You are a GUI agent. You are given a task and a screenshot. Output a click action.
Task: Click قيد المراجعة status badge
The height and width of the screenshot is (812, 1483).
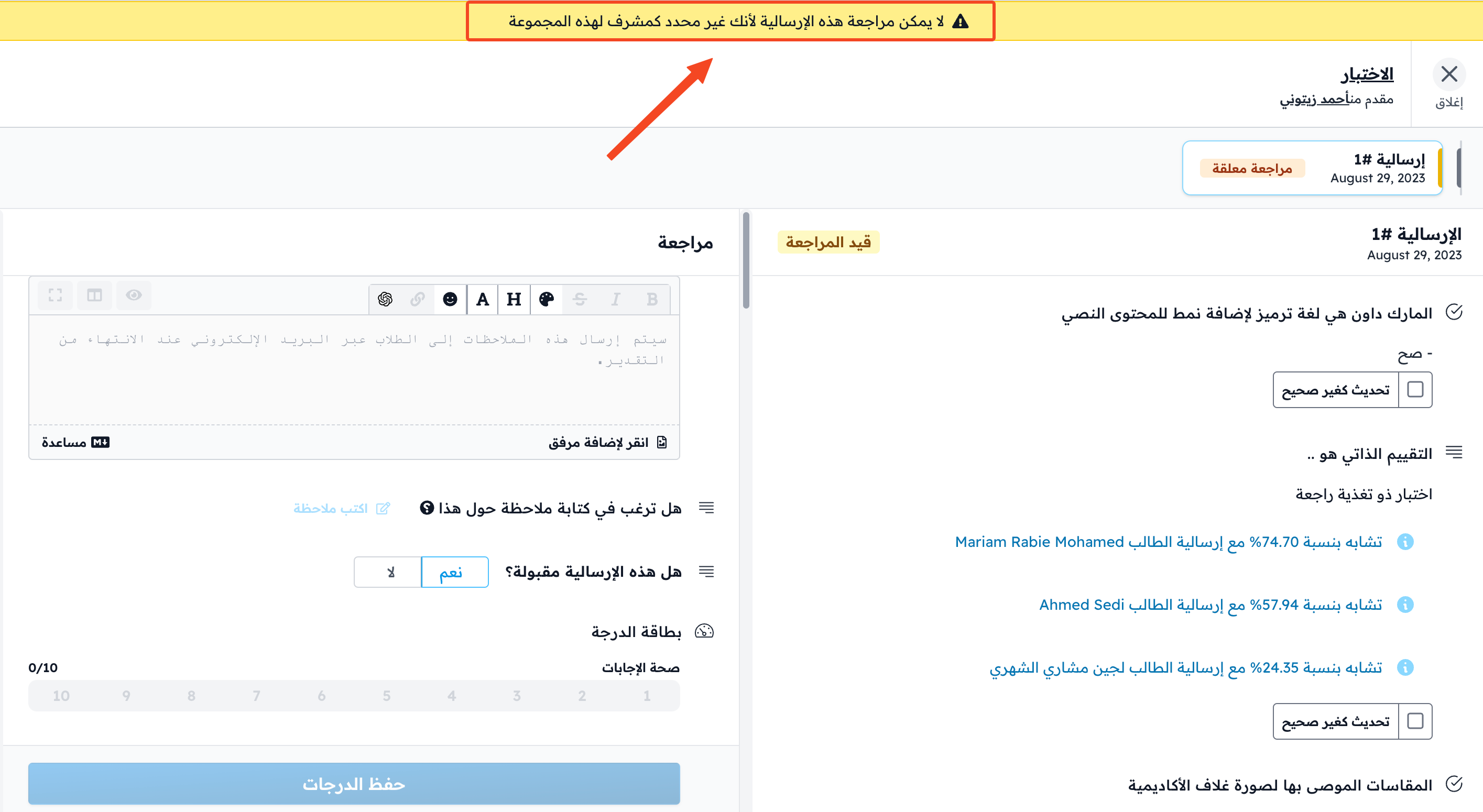click(x=828, y=242)
